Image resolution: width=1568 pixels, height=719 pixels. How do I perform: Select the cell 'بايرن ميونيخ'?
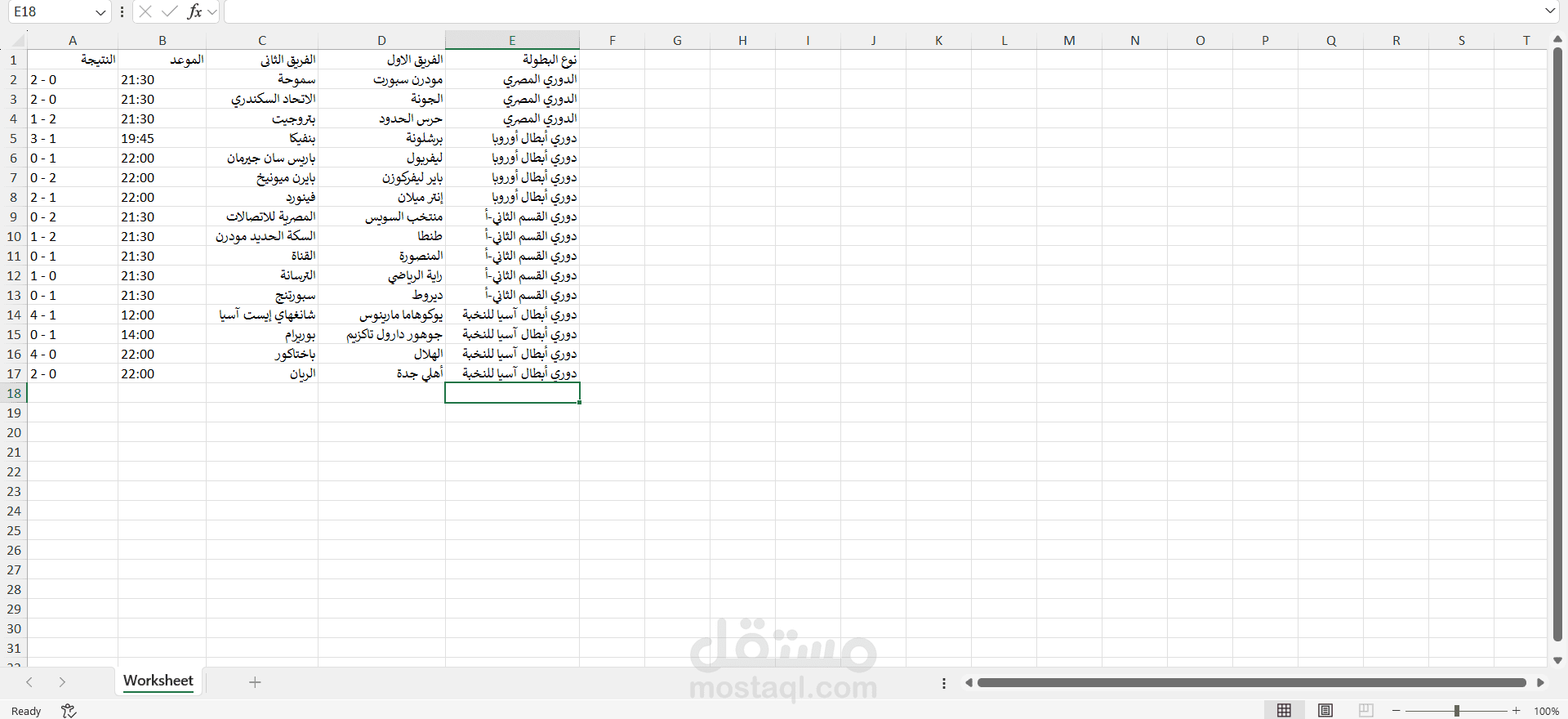(262, 177)
